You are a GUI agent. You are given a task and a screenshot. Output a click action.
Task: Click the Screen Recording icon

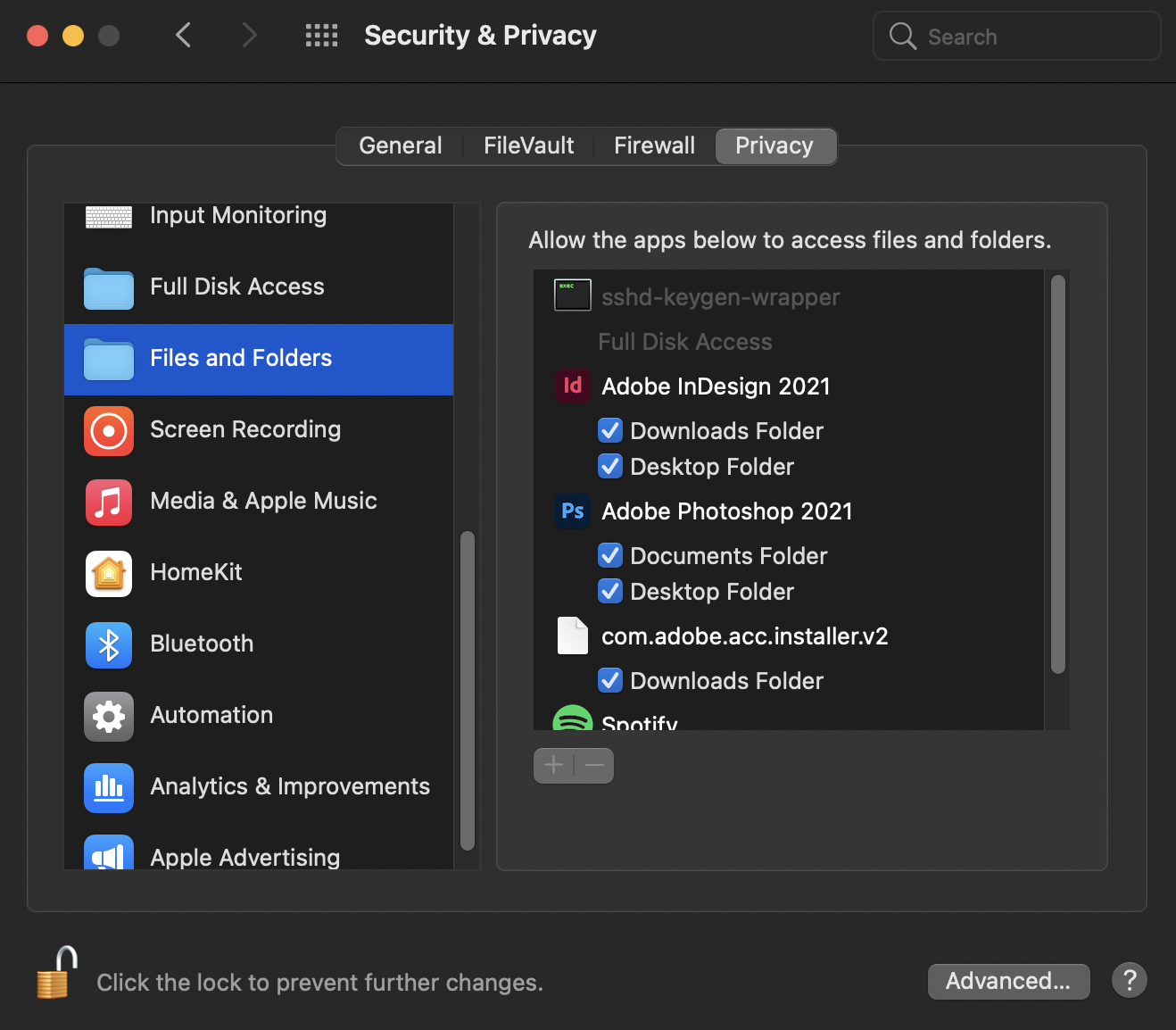click(109, 431)
